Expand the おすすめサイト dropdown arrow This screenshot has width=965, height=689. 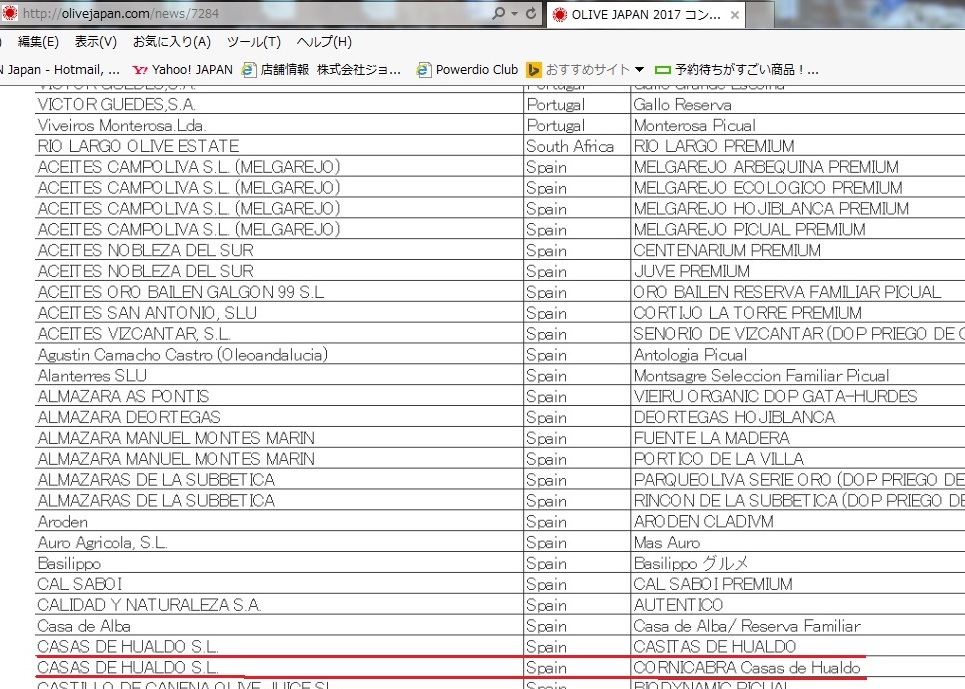(639, 70)
